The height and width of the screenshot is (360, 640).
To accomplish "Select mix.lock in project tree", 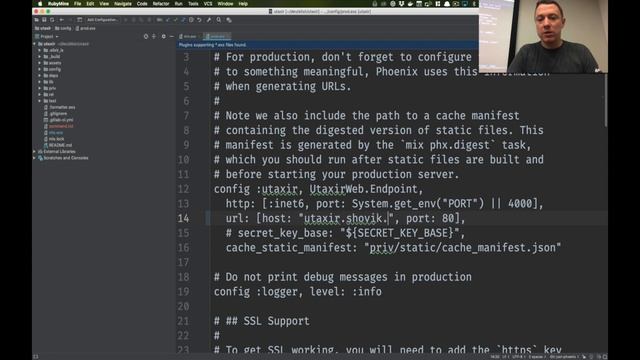I will [x=54, y=139].
